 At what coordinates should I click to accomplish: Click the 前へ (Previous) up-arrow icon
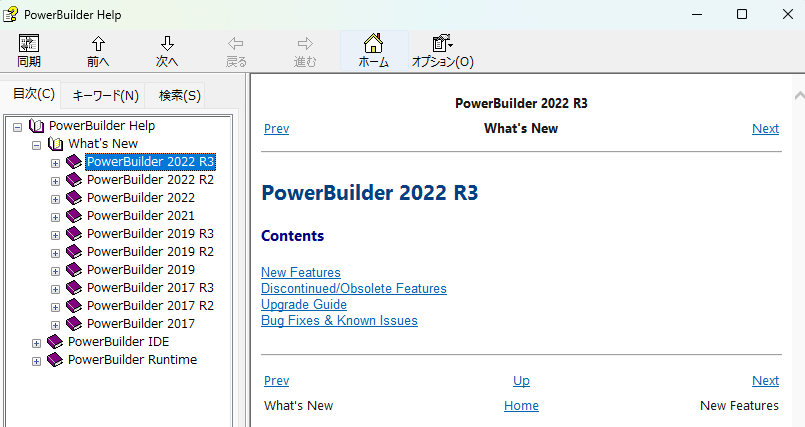(x=98, y=45)
